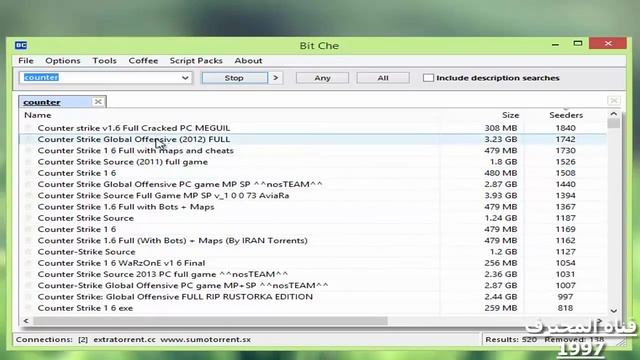Click the Stop button
The image size is (640, 360).
[x=234, y=78]
